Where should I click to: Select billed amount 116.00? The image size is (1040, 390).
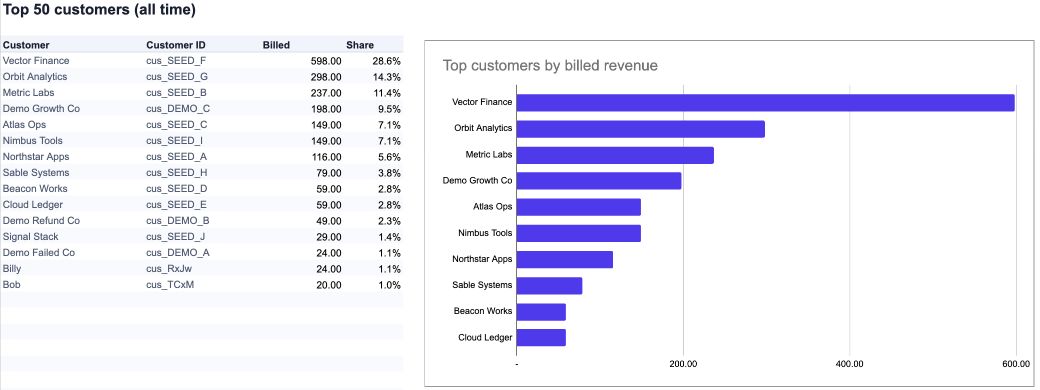pos(326,157)
